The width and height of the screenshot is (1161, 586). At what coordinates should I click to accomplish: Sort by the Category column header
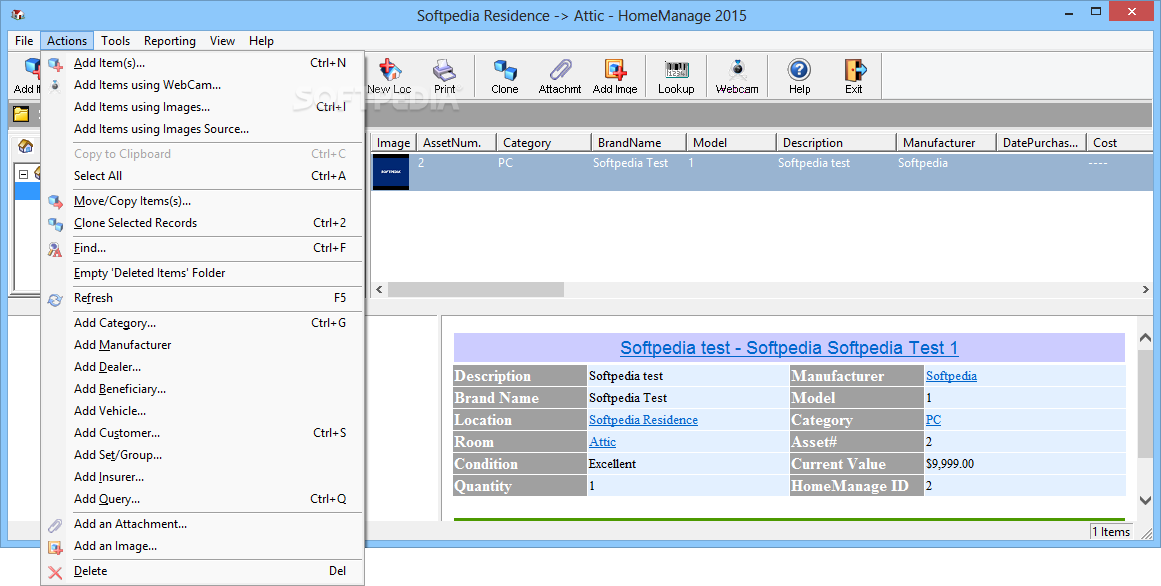[543, 143]
